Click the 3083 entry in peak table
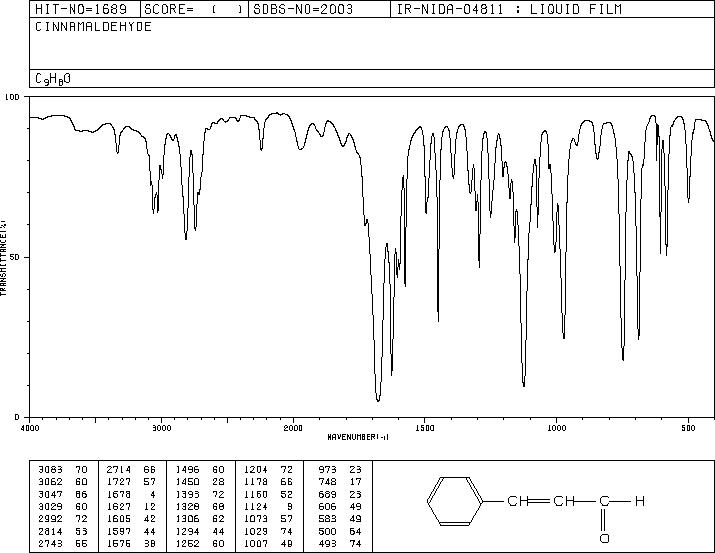This screenshot has width=715, height=553. (50, 469)
